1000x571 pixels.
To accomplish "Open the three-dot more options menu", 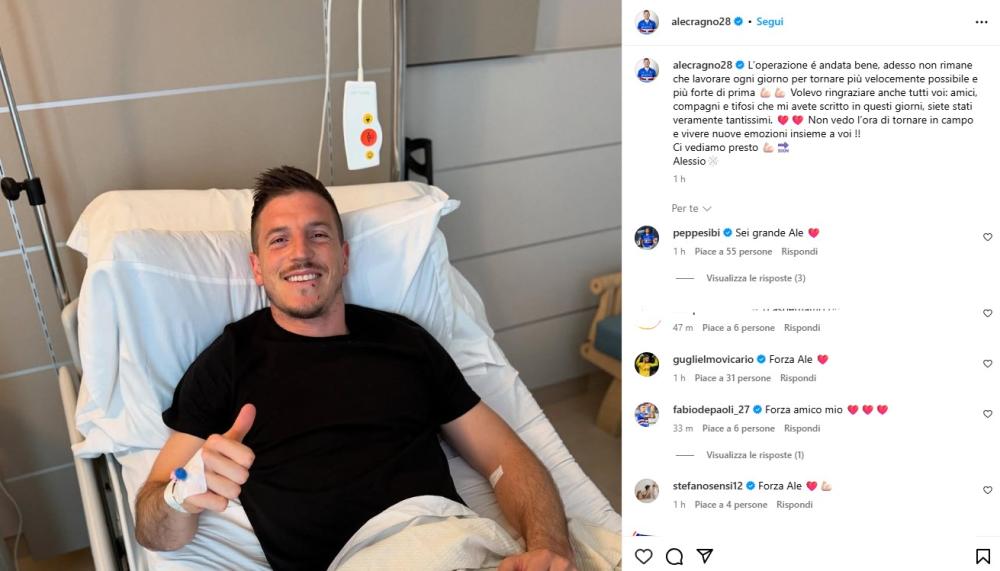I will (982, 22).
